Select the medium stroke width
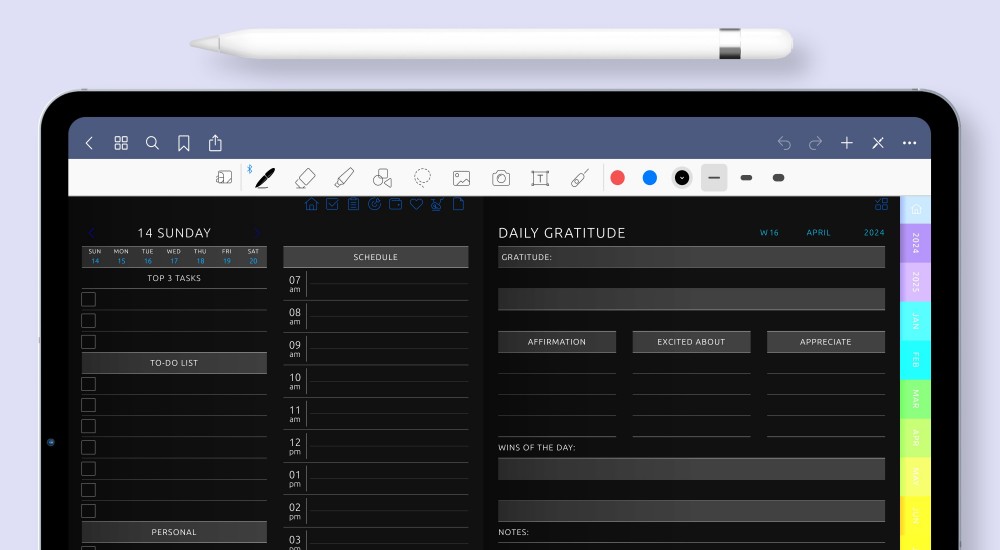The image size is (1000, 550). [x=746, y=178]
